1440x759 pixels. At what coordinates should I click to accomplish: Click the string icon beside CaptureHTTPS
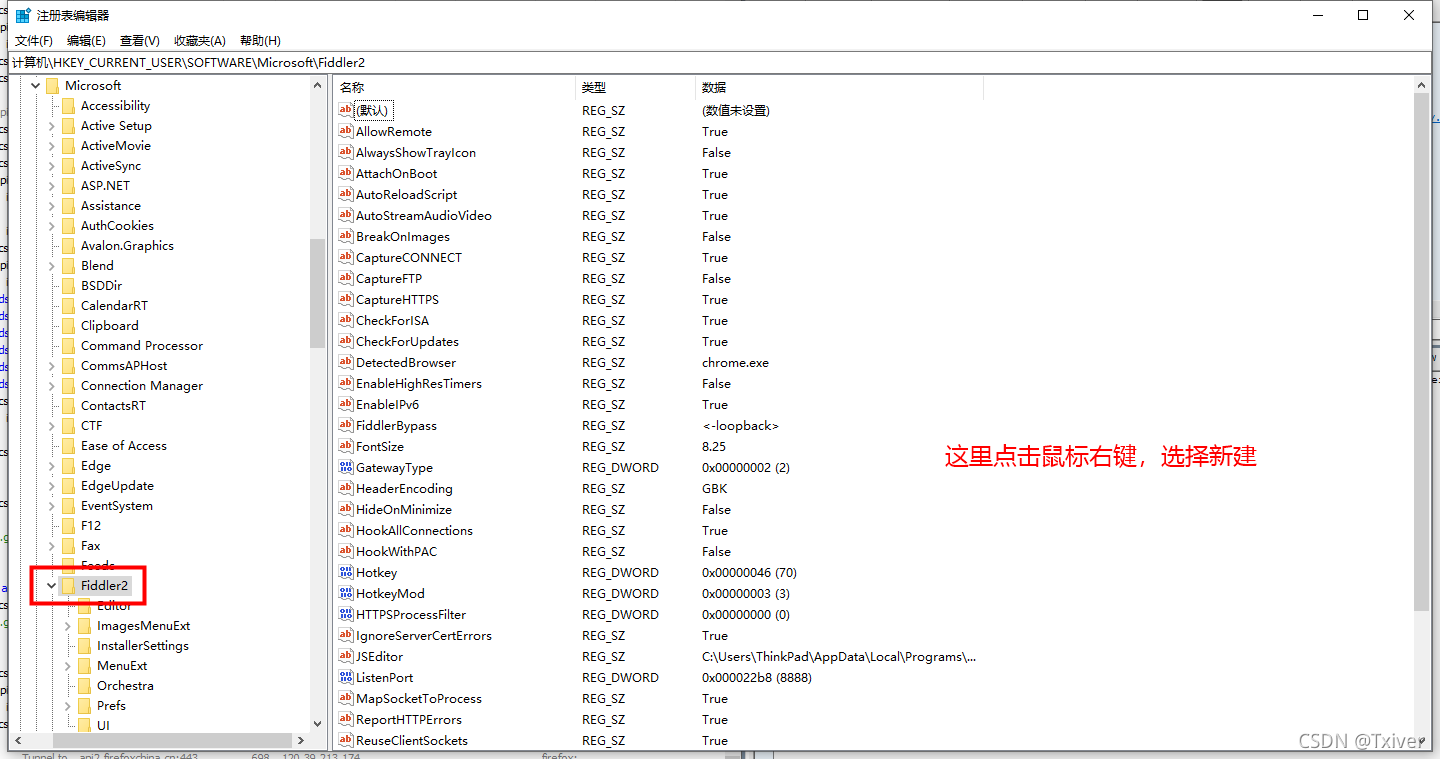tap(346, 299)
